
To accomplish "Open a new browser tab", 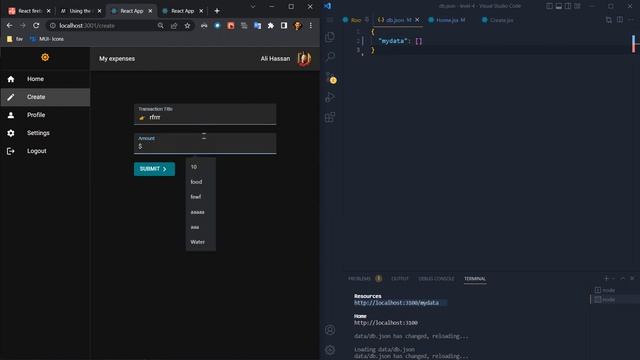I will click(x=217, y=11).
